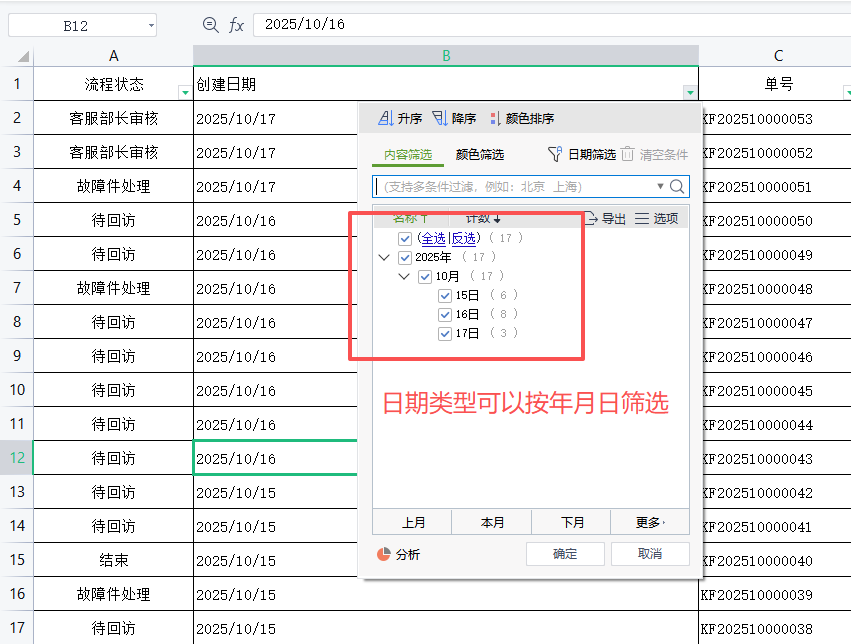Viewport: 851px width, 644px height.
Task: Click the 降序 descending sort icon
Action: click(x=440, y=119)
